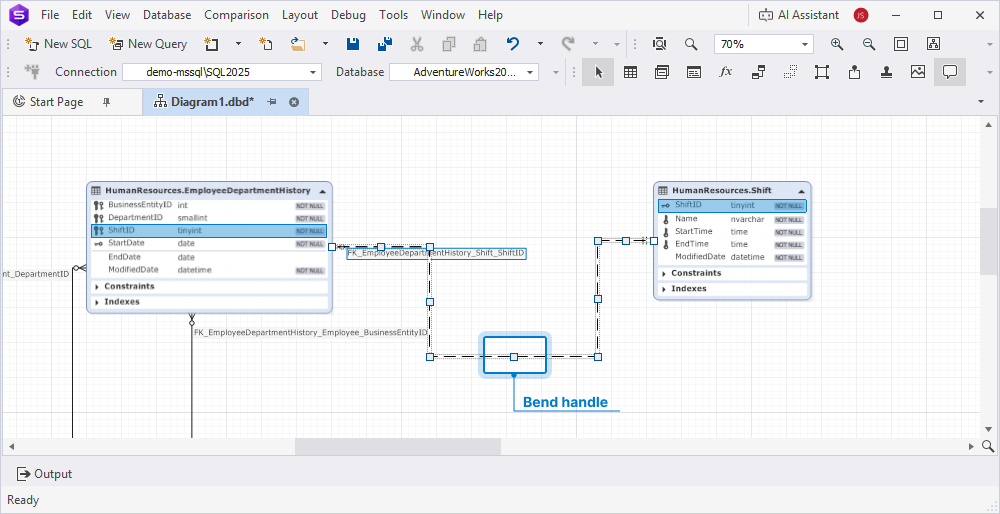Viewport: 1000px width, 514px height.
Task: Open the Connection combo box
Action: 221,72
